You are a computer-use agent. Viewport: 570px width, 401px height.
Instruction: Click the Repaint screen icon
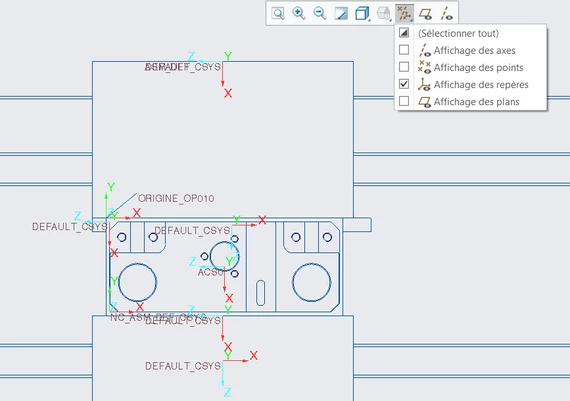tap(341, 13)
